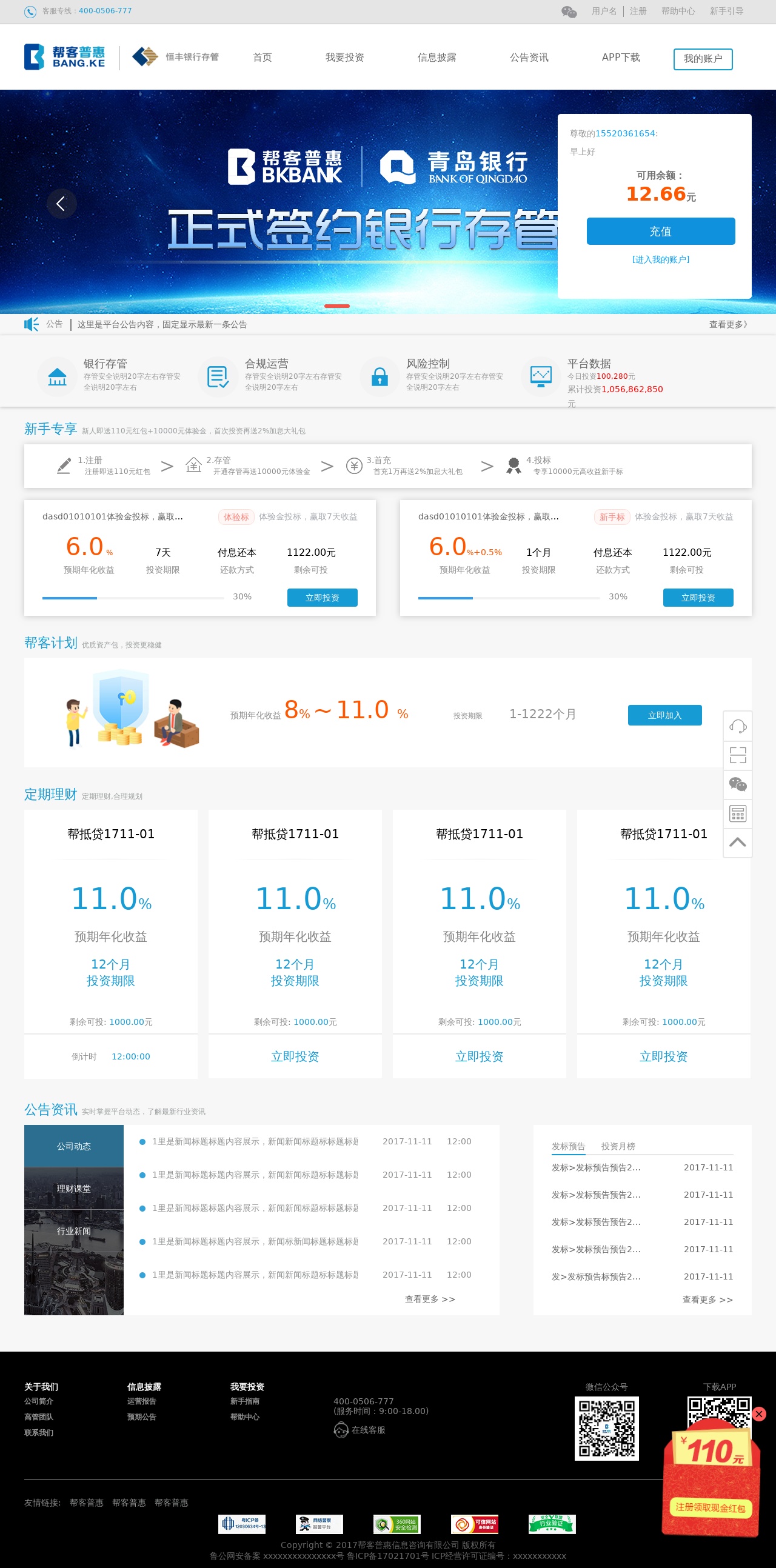Close the 110元 red packet popup

click(758, 1414)
